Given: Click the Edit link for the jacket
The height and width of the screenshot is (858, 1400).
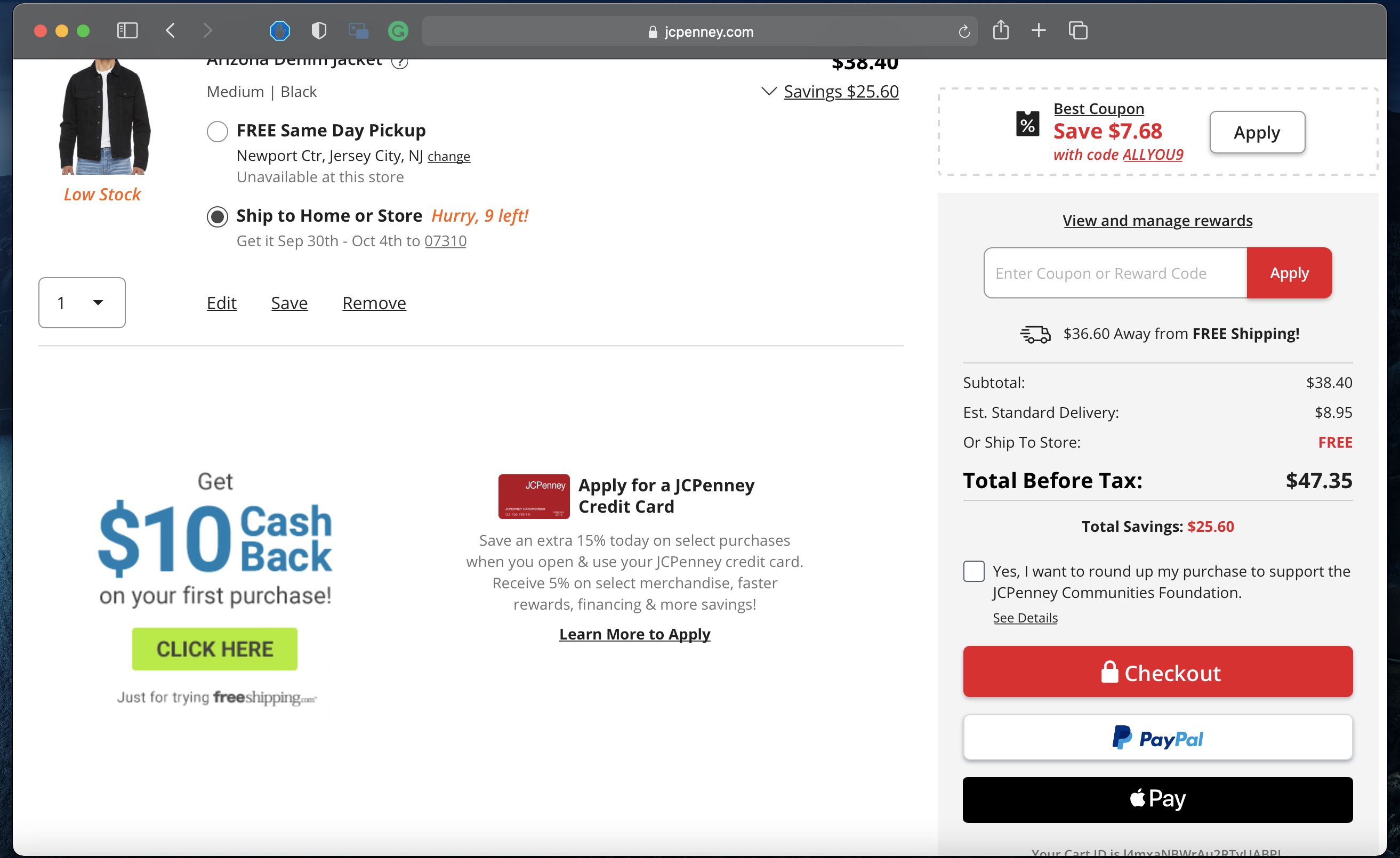Looking at the screenshot, I should tap(222, 303).
